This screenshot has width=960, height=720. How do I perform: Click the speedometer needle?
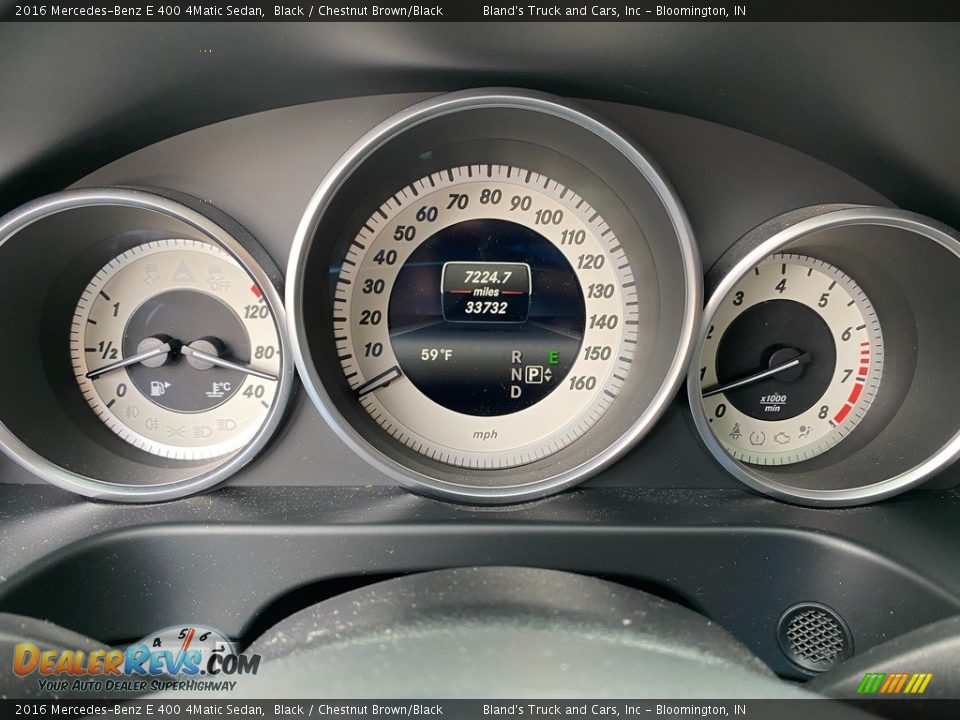[x=380, y=380]
